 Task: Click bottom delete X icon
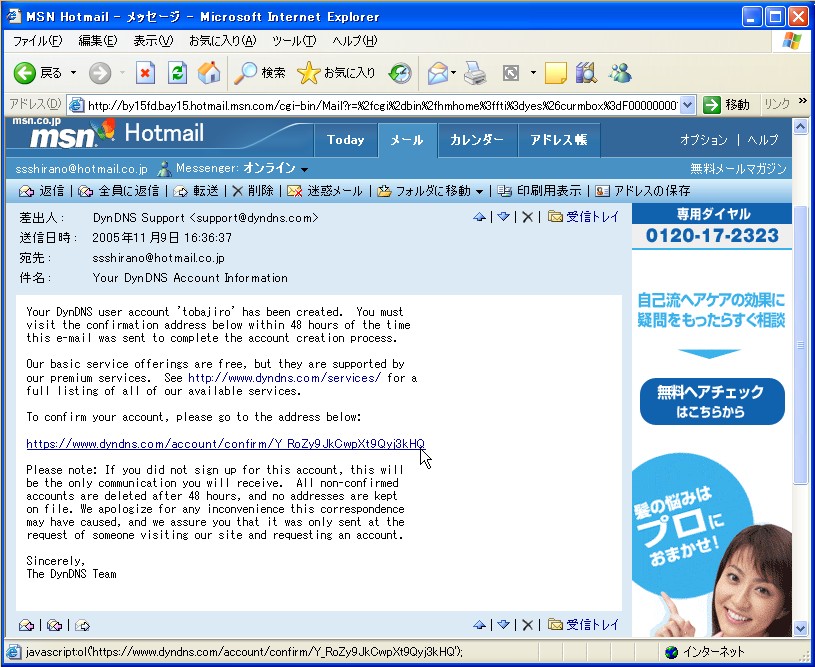click(x=527, y=625)
